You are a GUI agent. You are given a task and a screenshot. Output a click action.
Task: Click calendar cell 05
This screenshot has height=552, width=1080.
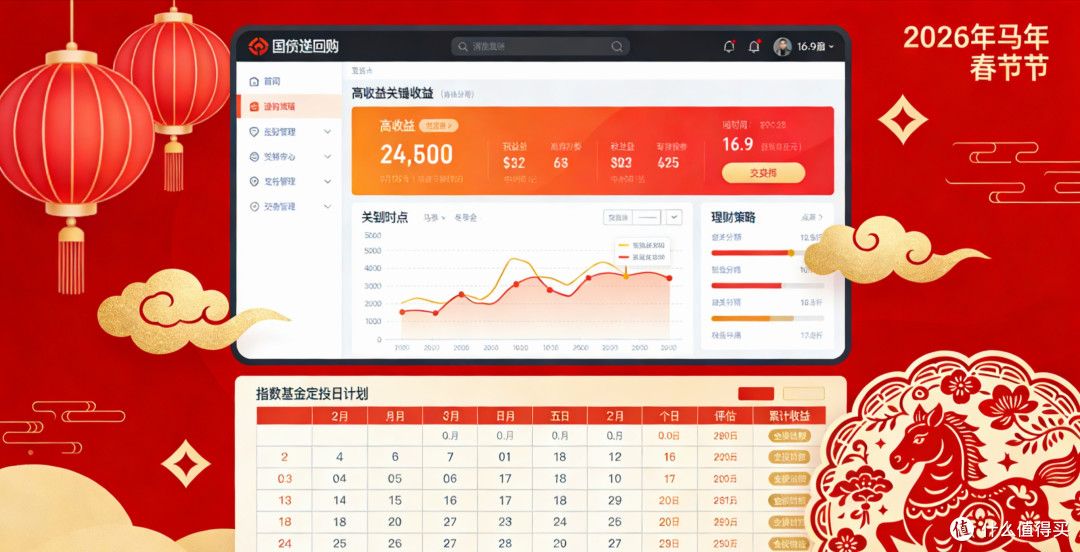click(x=395, y=478)
